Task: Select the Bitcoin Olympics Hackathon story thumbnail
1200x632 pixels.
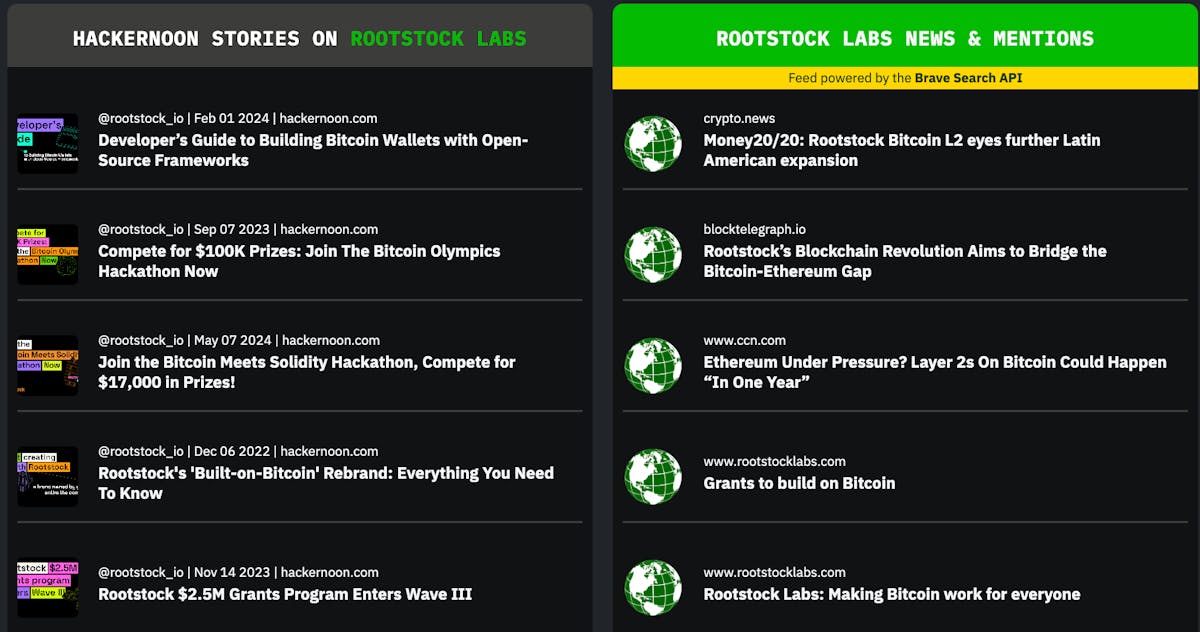Action: (x=47, y=253)
